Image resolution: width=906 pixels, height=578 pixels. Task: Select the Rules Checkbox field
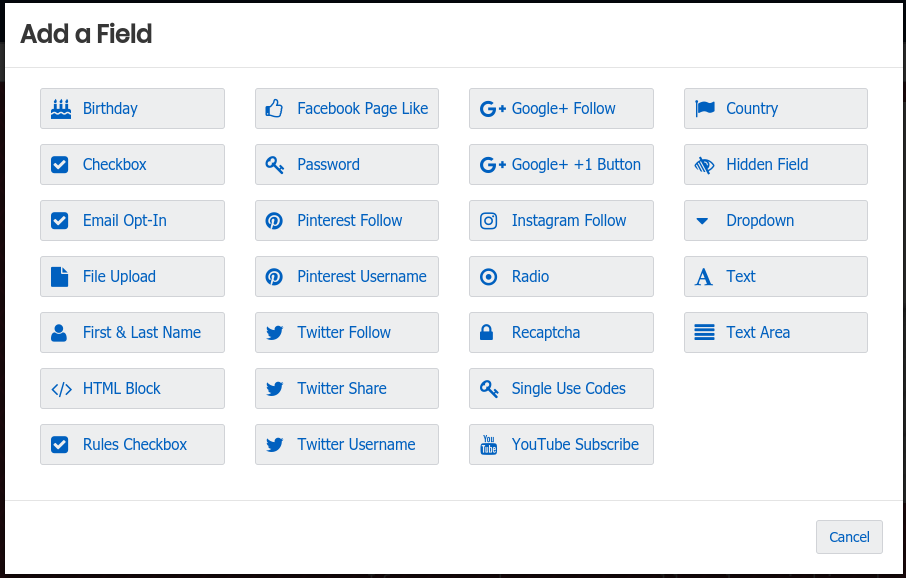click(x=132, y=445)
